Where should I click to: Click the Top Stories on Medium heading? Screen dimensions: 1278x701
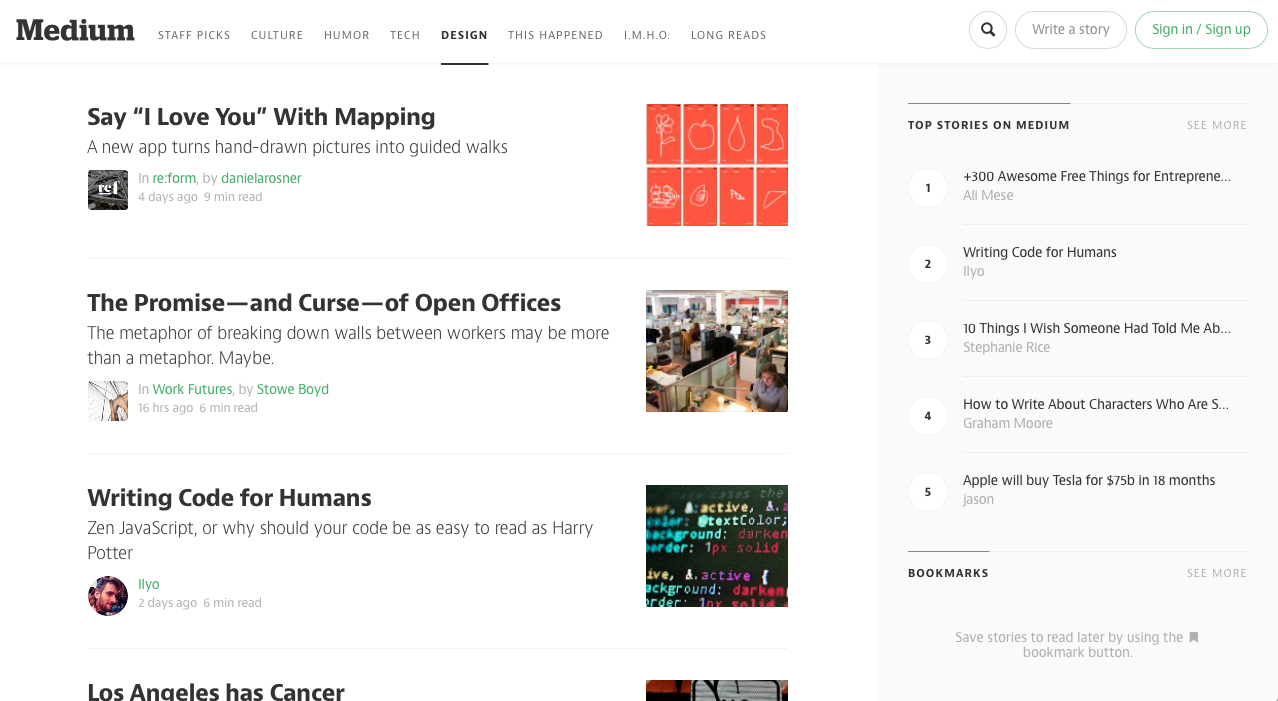point(989,125)
